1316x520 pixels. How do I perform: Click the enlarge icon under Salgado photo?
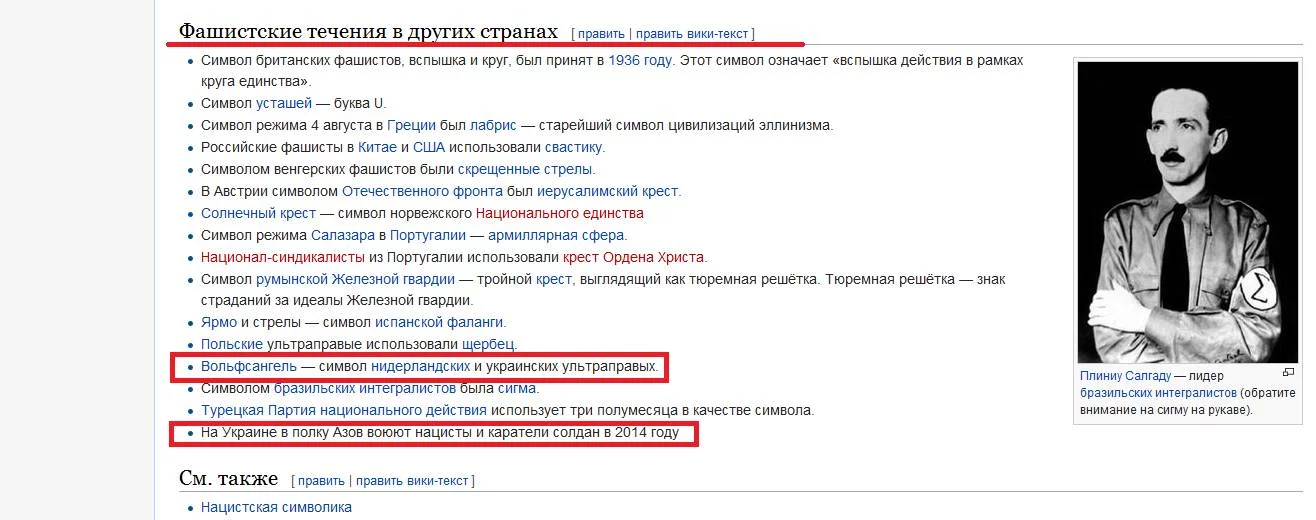1288,373
